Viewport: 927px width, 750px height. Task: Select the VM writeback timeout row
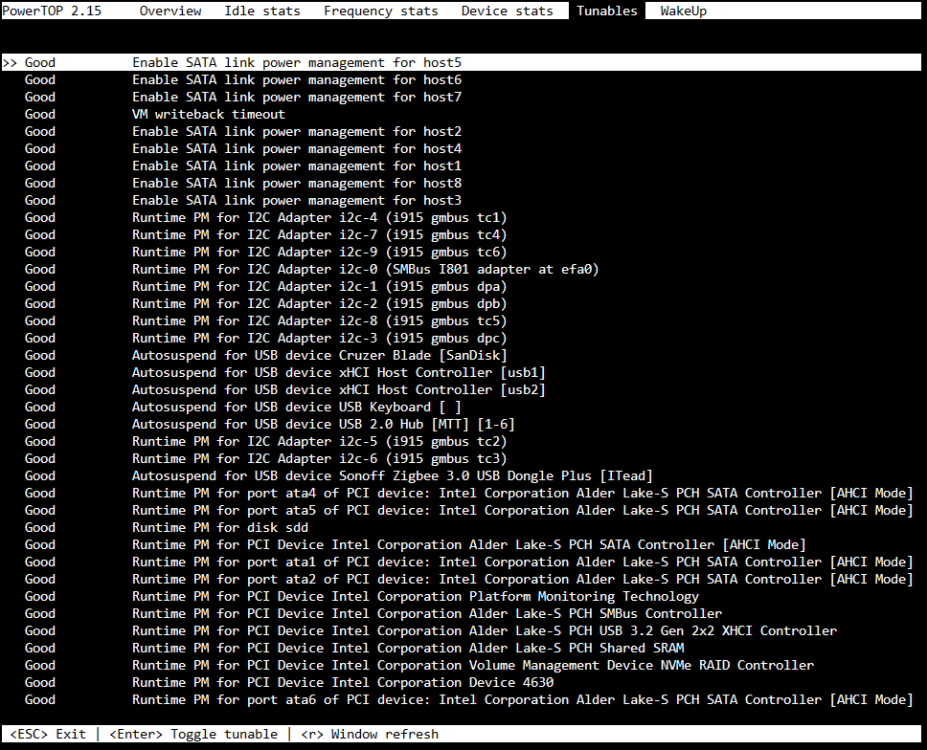click(x=461, y=114)
